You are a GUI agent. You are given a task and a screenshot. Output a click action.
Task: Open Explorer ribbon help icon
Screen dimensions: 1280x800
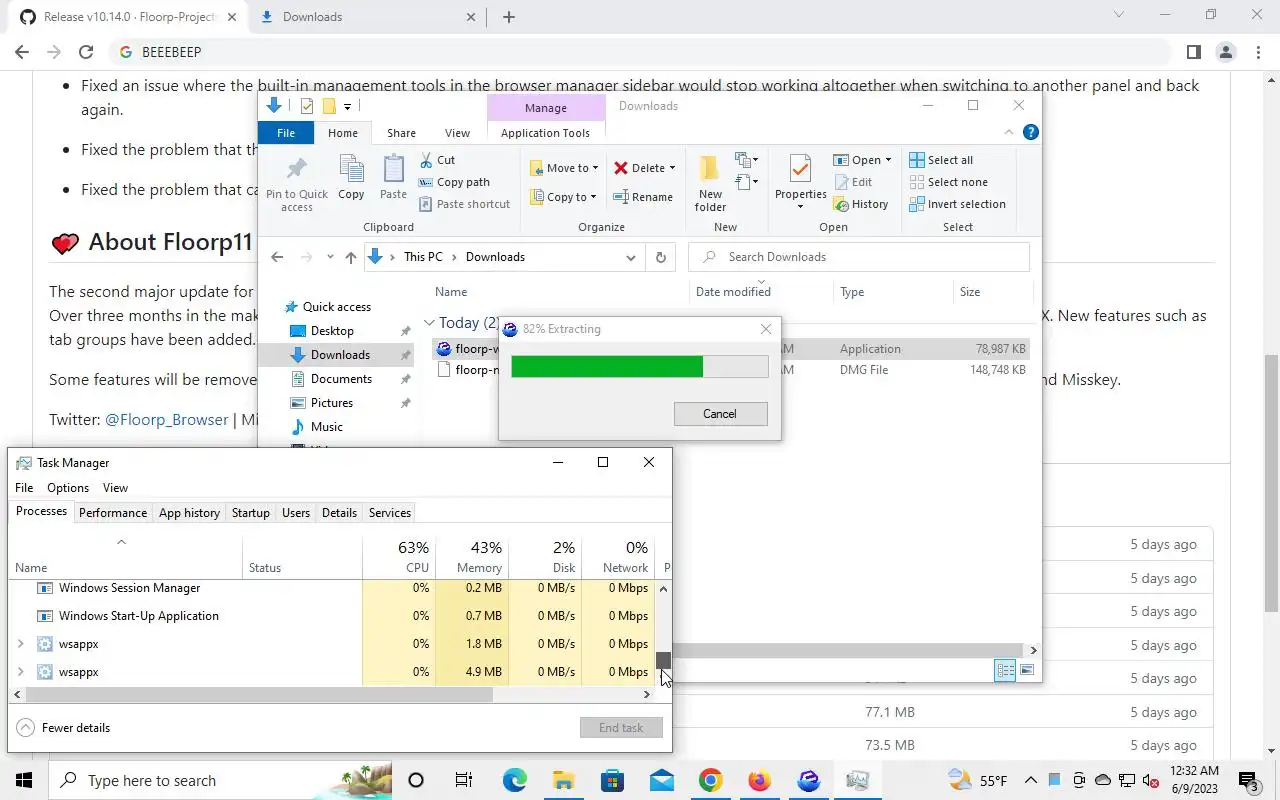coord(1031,132)
